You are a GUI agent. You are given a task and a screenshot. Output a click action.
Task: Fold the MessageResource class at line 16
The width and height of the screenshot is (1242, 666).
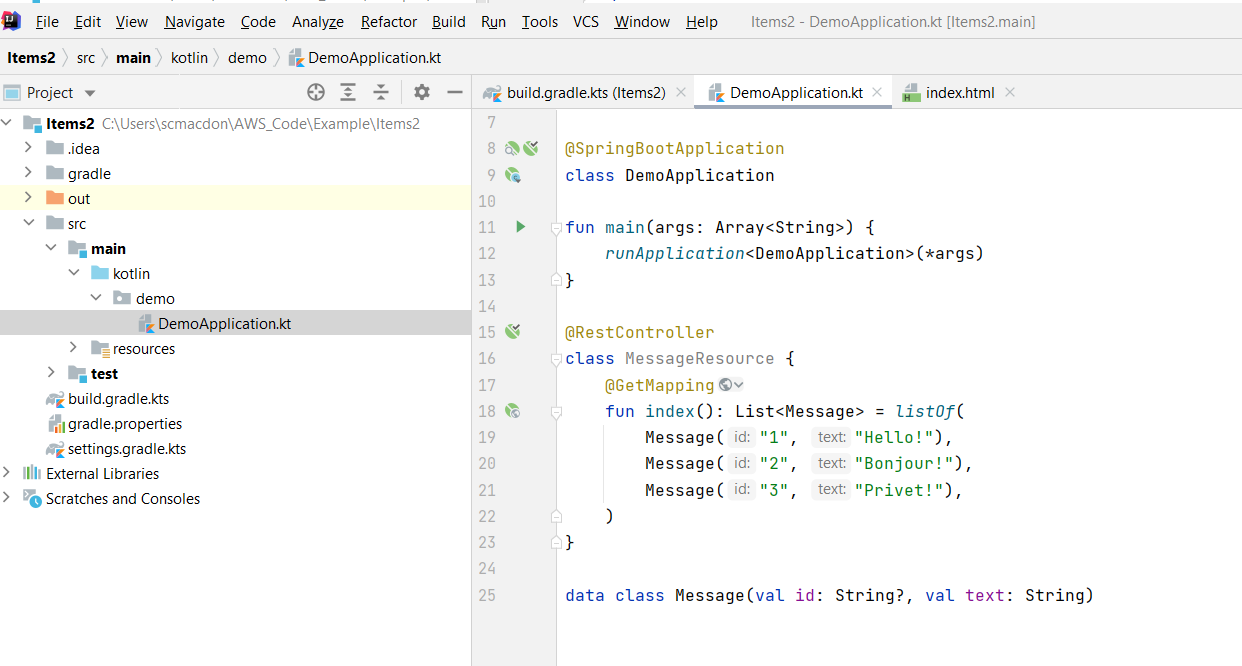(x=556, y=359)
